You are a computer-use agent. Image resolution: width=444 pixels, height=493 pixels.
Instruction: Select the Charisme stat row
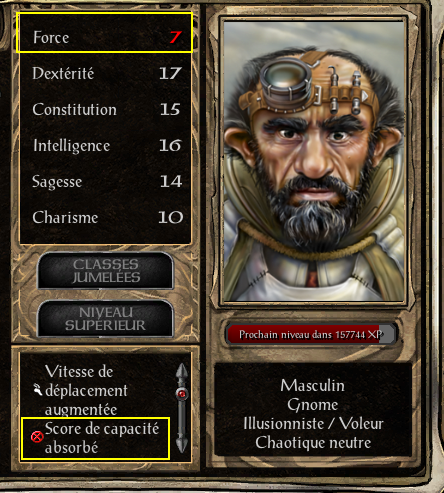pyautogui.click(x=105, y=217)
